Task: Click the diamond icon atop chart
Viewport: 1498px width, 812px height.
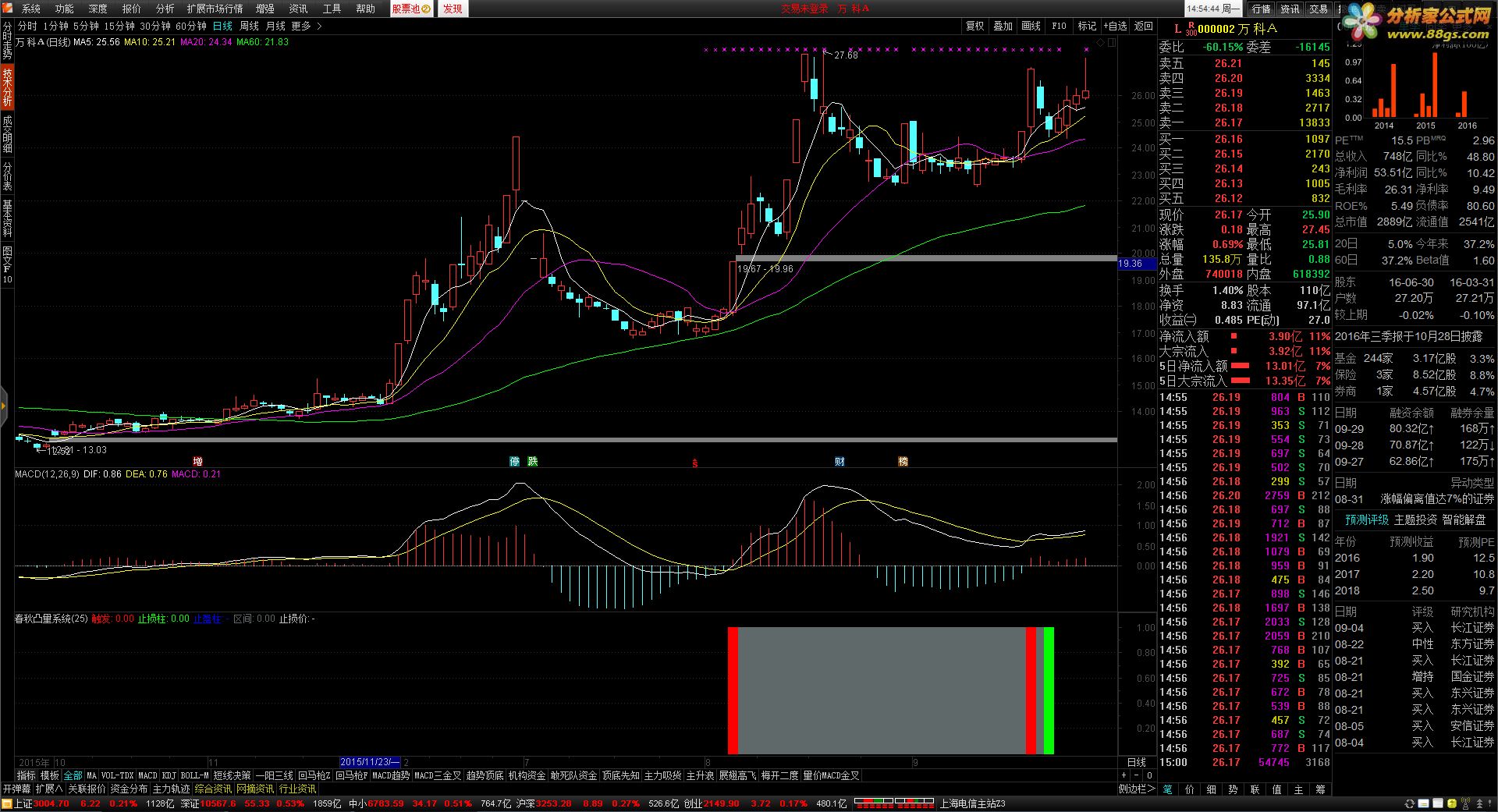Action: (1101, 43)
